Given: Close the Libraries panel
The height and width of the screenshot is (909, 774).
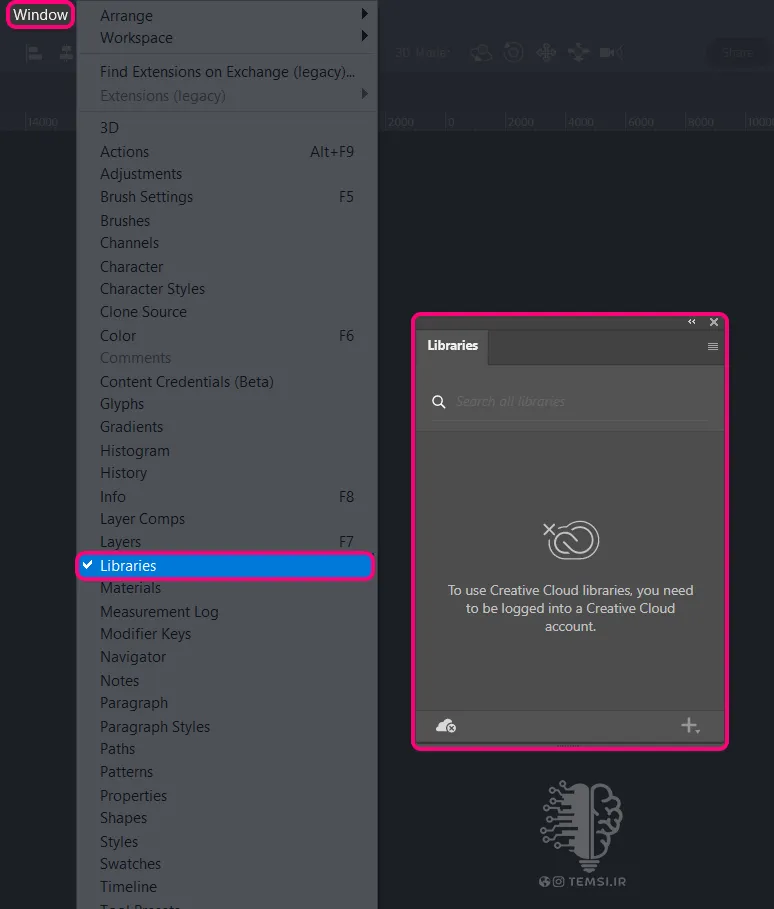Looking at the screenshot, I should click(x=714, y=322).
